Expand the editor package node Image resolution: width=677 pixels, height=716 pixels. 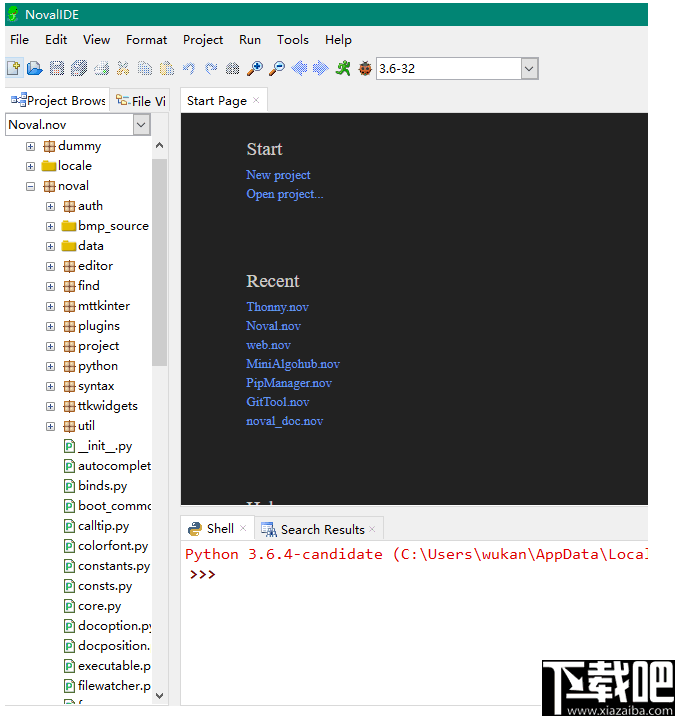[50, 266]
